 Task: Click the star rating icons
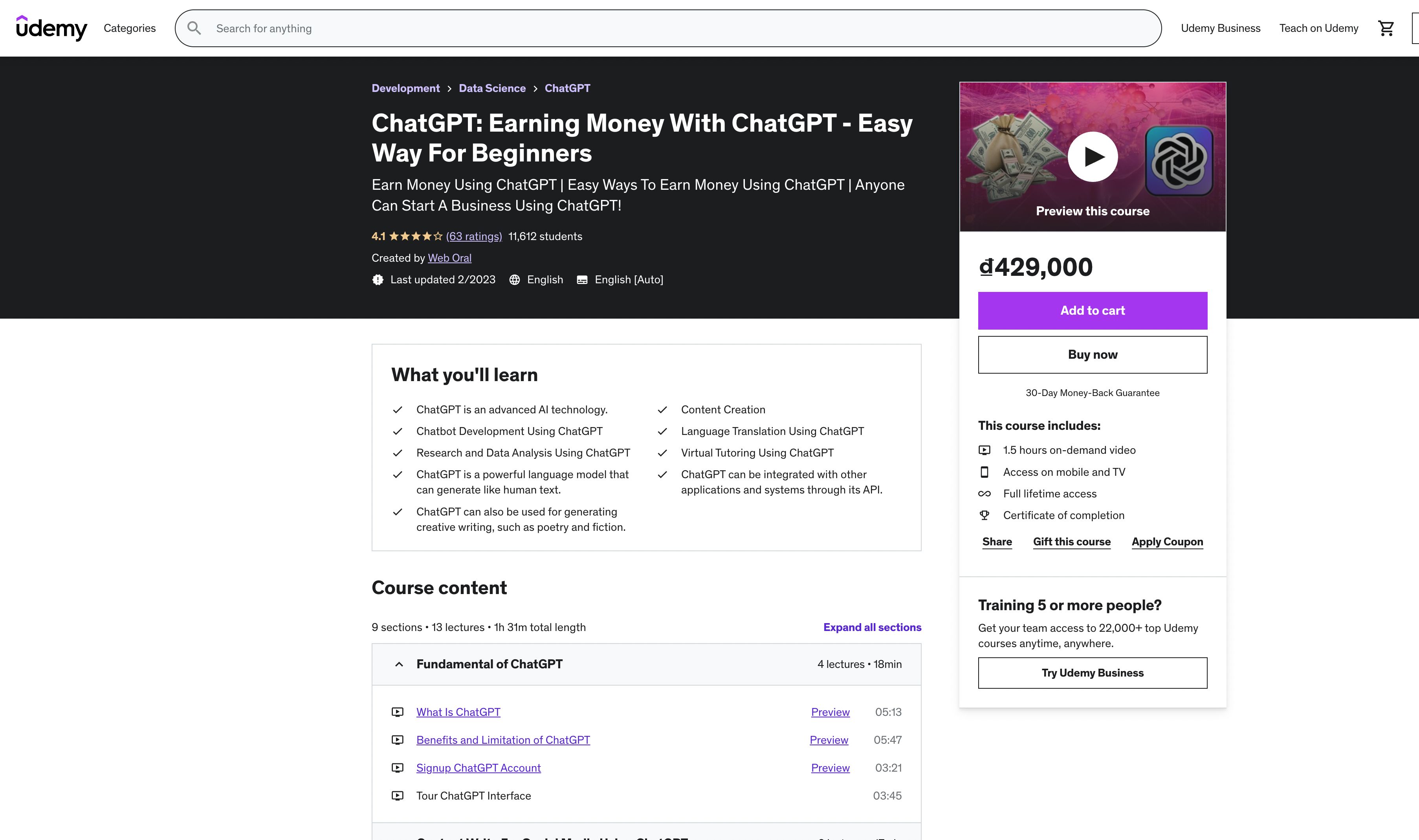coord(416,237)
